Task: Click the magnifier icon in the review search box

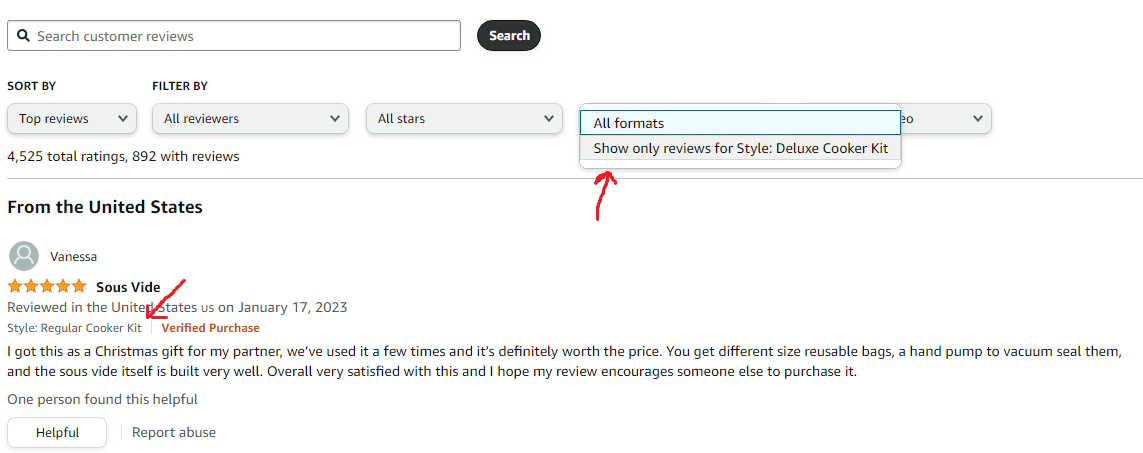Action: (x=23, y=36)
